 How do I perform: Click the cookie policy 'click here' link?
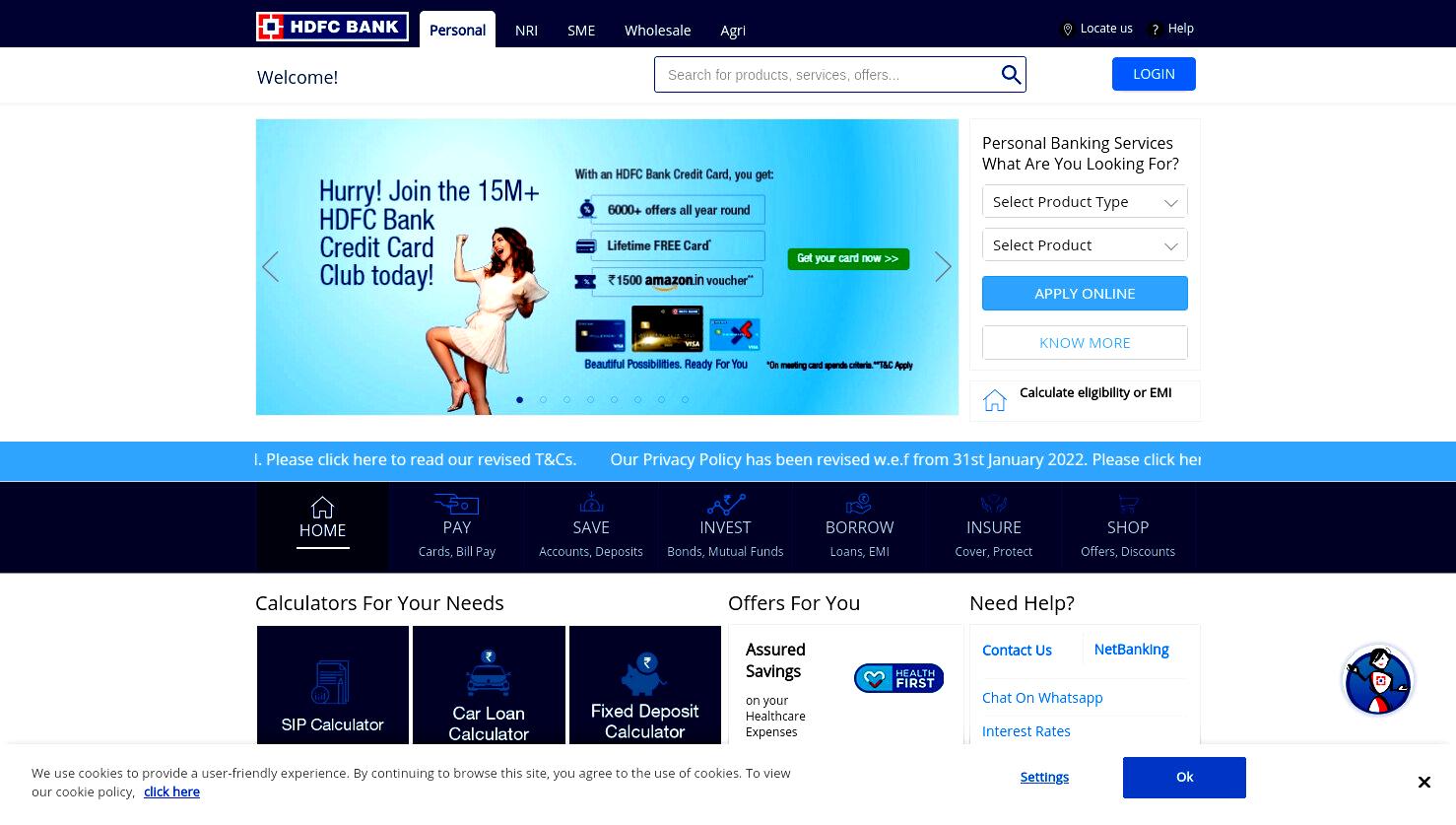click(171, 791)
